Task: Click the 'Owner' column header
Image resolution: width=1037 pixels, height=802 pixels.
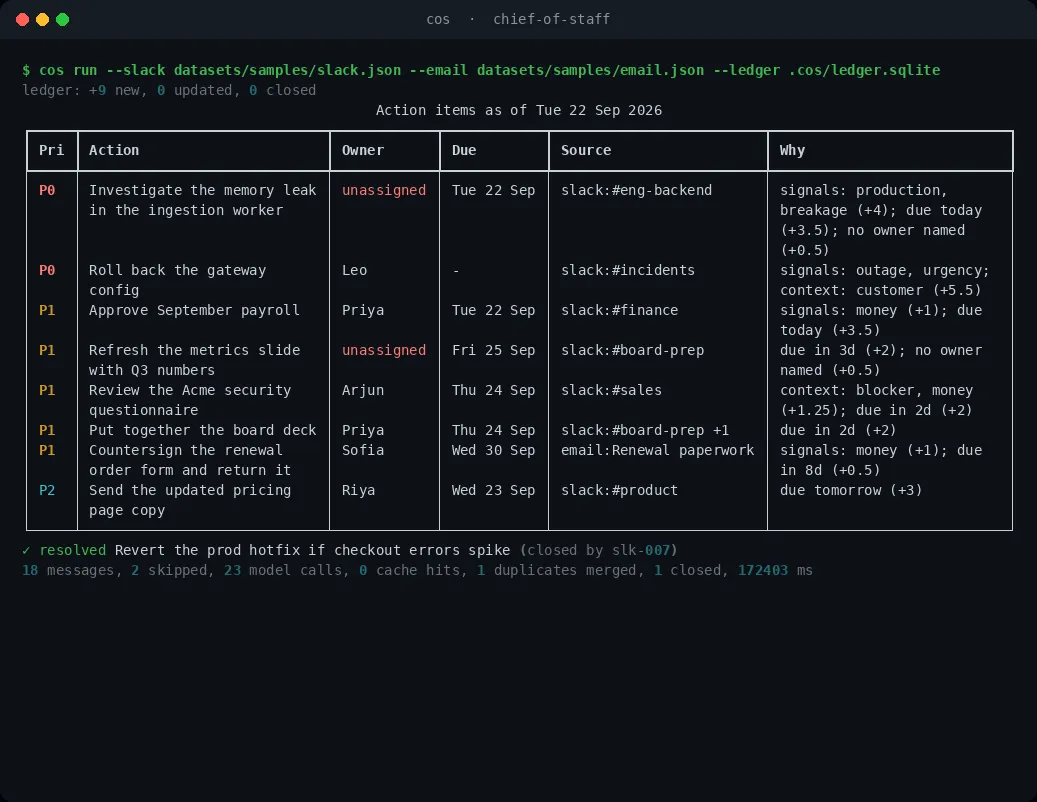Action: (362, 150)
